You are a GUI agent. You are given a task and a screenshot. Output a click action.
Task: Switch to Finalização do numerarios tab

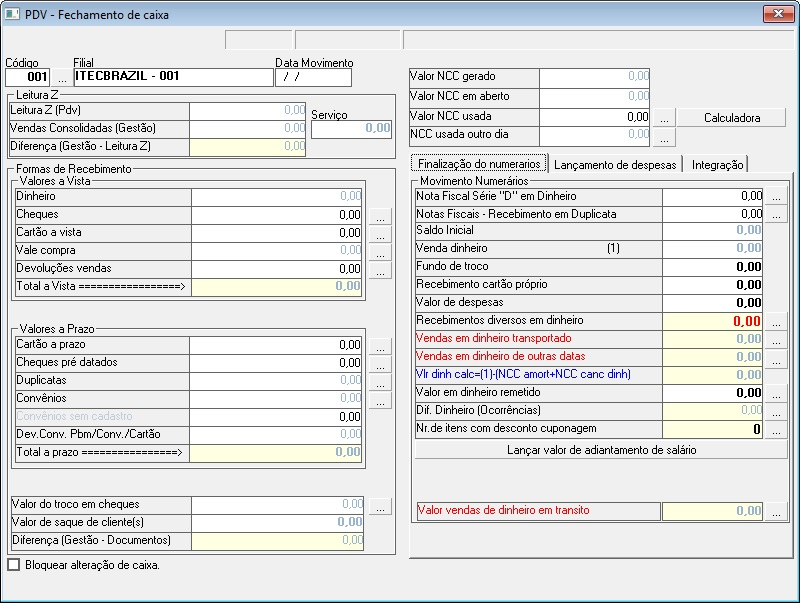pos(479,164)
